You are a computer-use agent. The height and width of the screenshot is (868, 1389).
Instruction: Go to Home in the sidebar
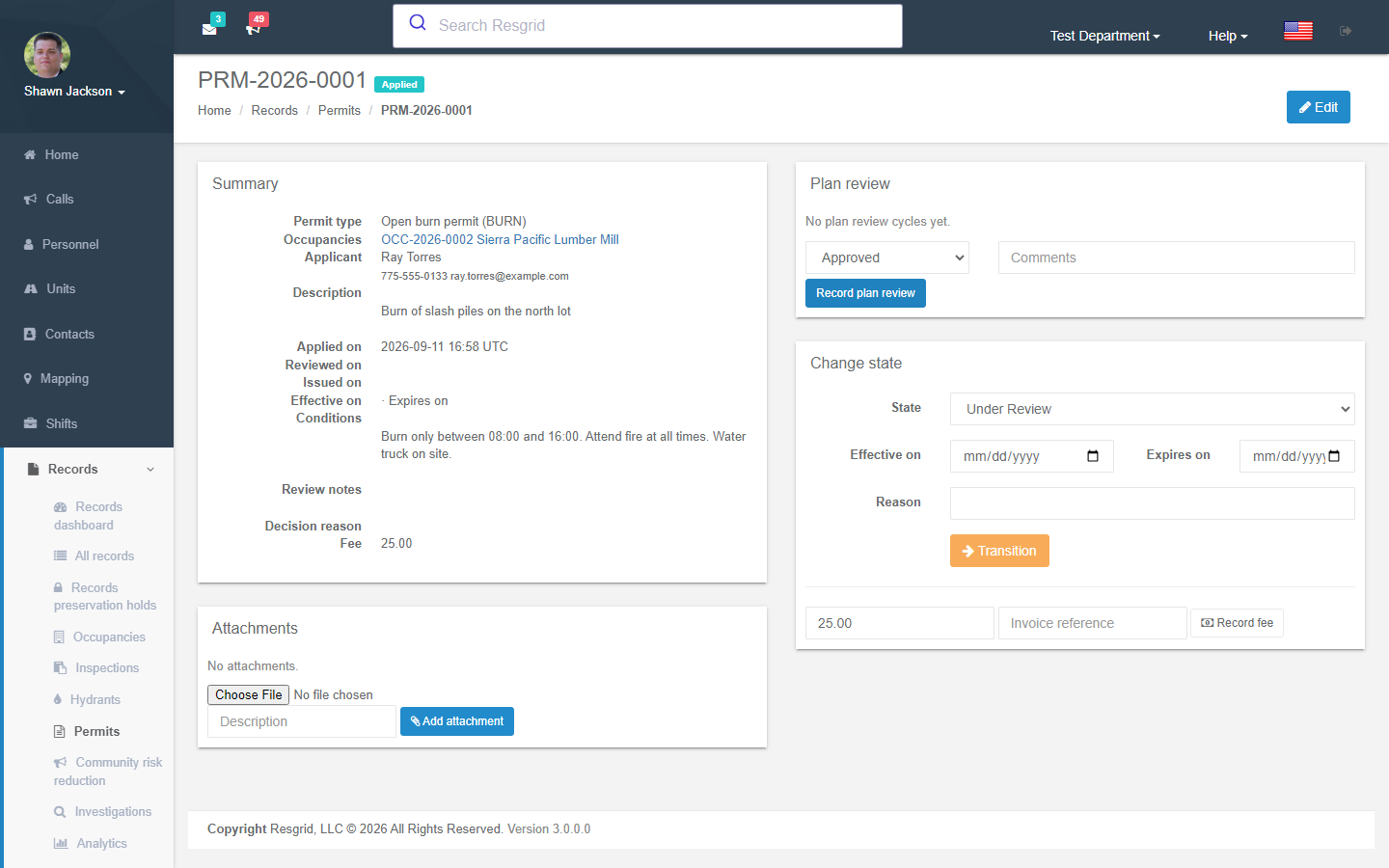pyautogui.click(x=62, y=154)
